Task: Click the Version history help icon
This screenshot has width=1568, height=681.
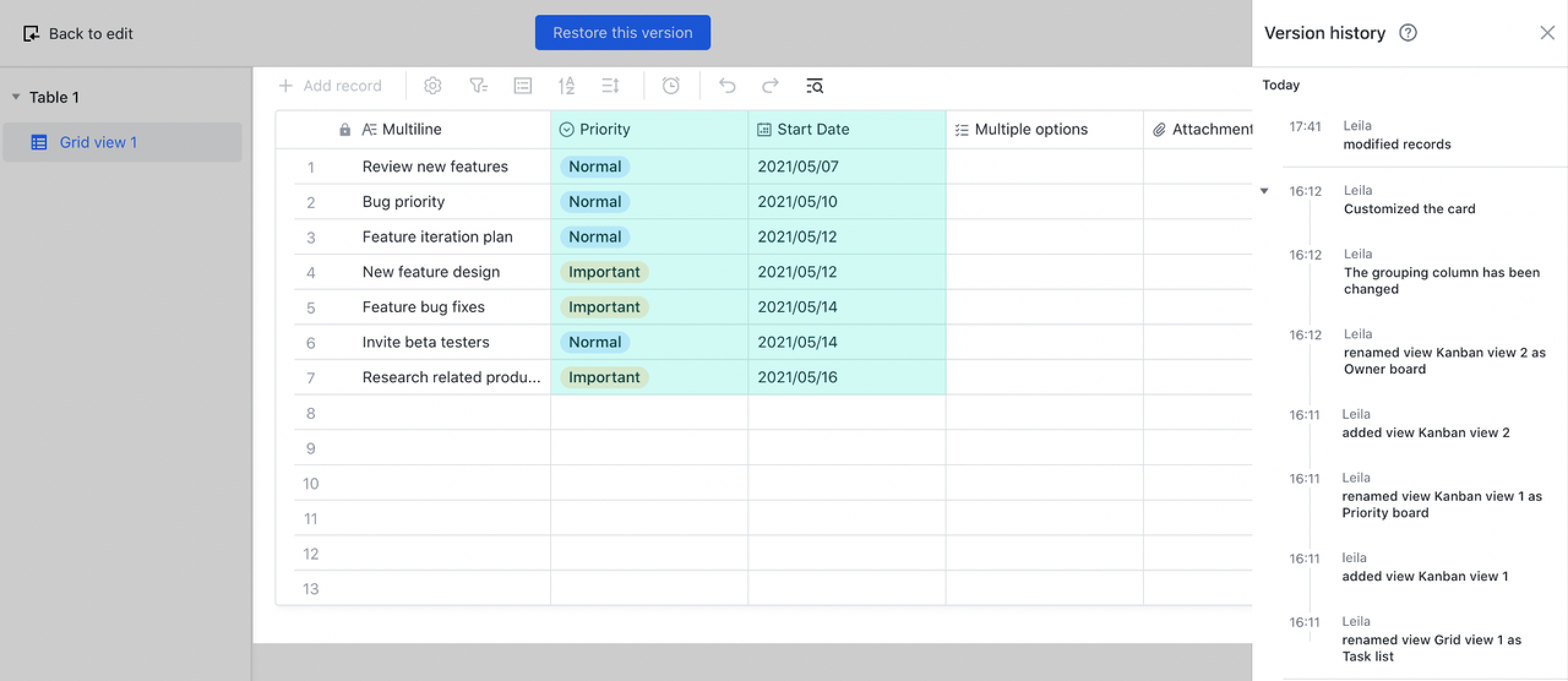Action: tap(1408, 33)
